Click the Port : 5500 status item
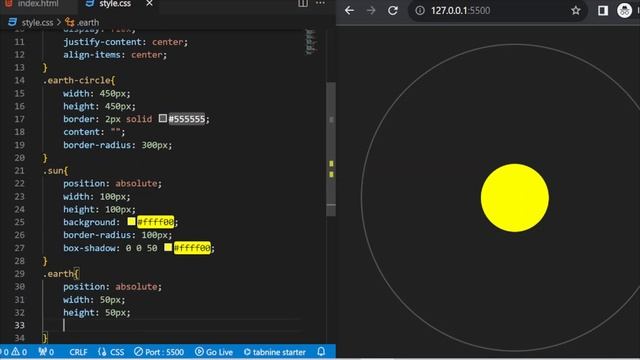This screenshot has width=640, height=360. (159, 352)
